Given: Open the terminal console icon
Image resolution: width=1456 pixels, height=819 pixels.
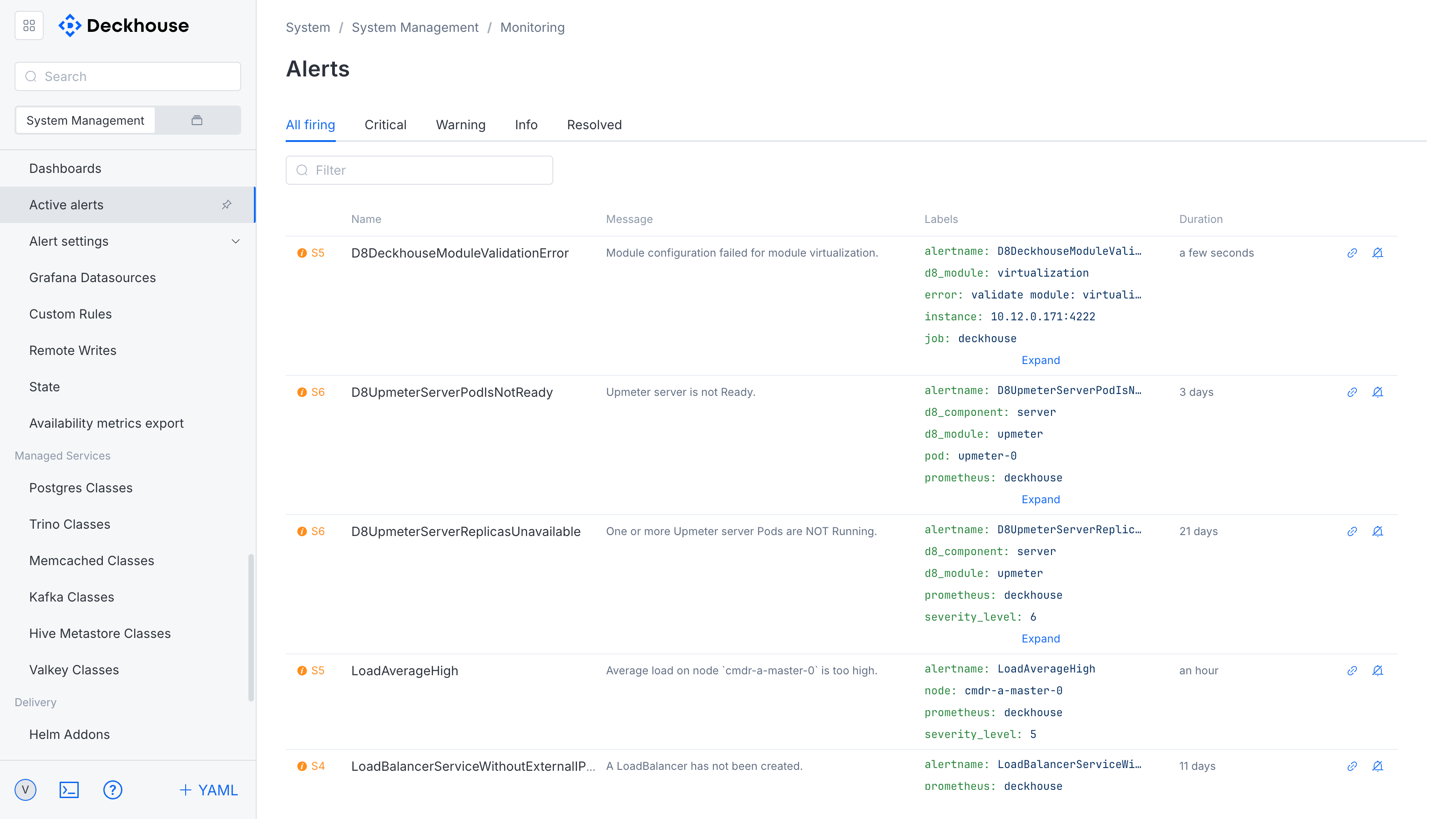Looking at the screenshot, I should [69, 790].
